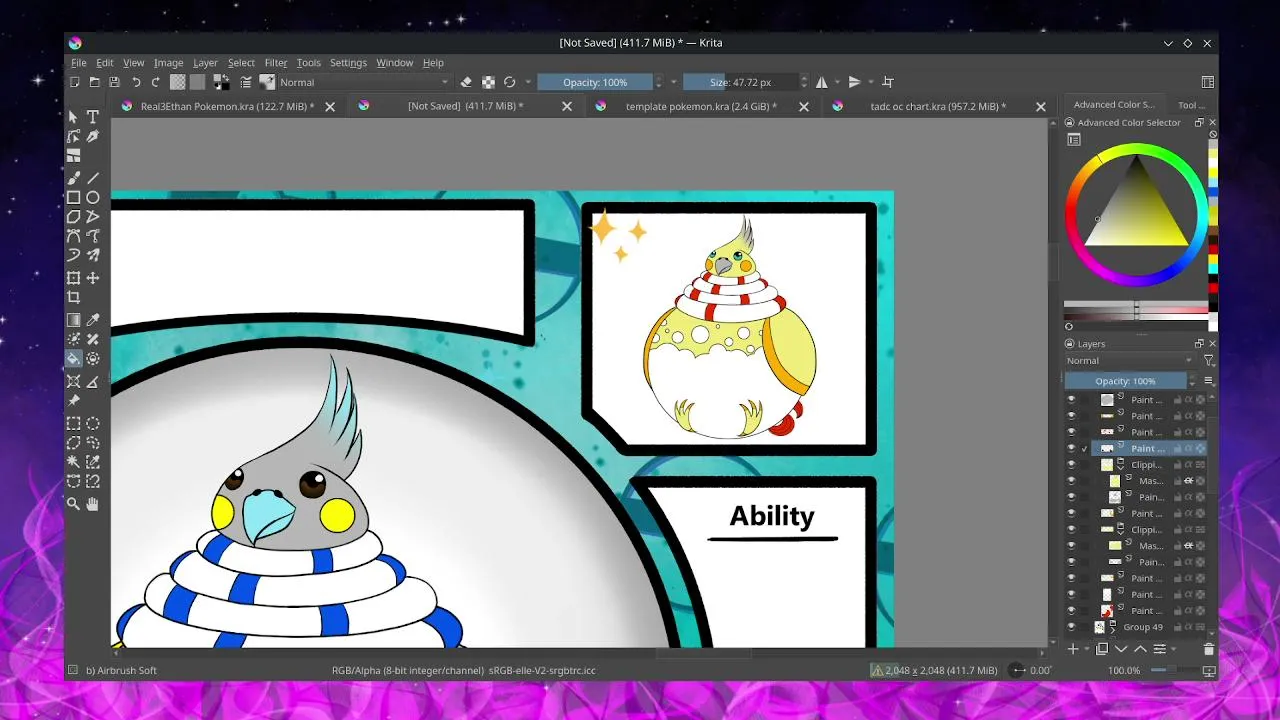The height and width of the screenshot is (720, 1280).
Task: Activate the Zoom magnifier tool
Action: 73,504
